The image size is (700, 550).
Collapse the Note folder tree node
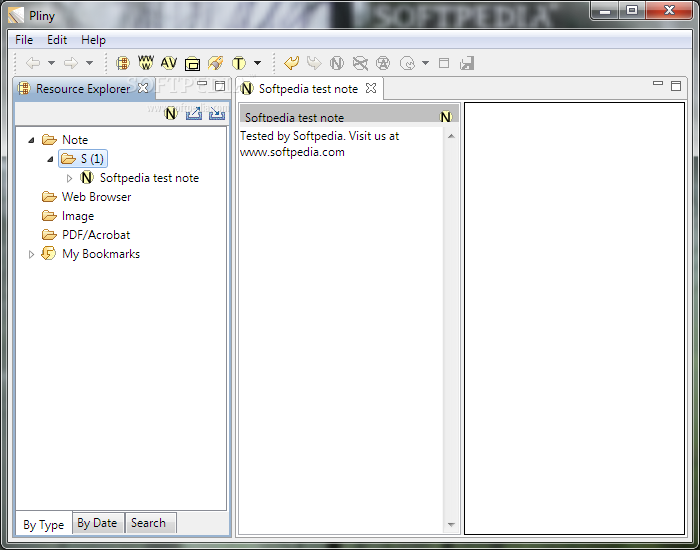31,140
